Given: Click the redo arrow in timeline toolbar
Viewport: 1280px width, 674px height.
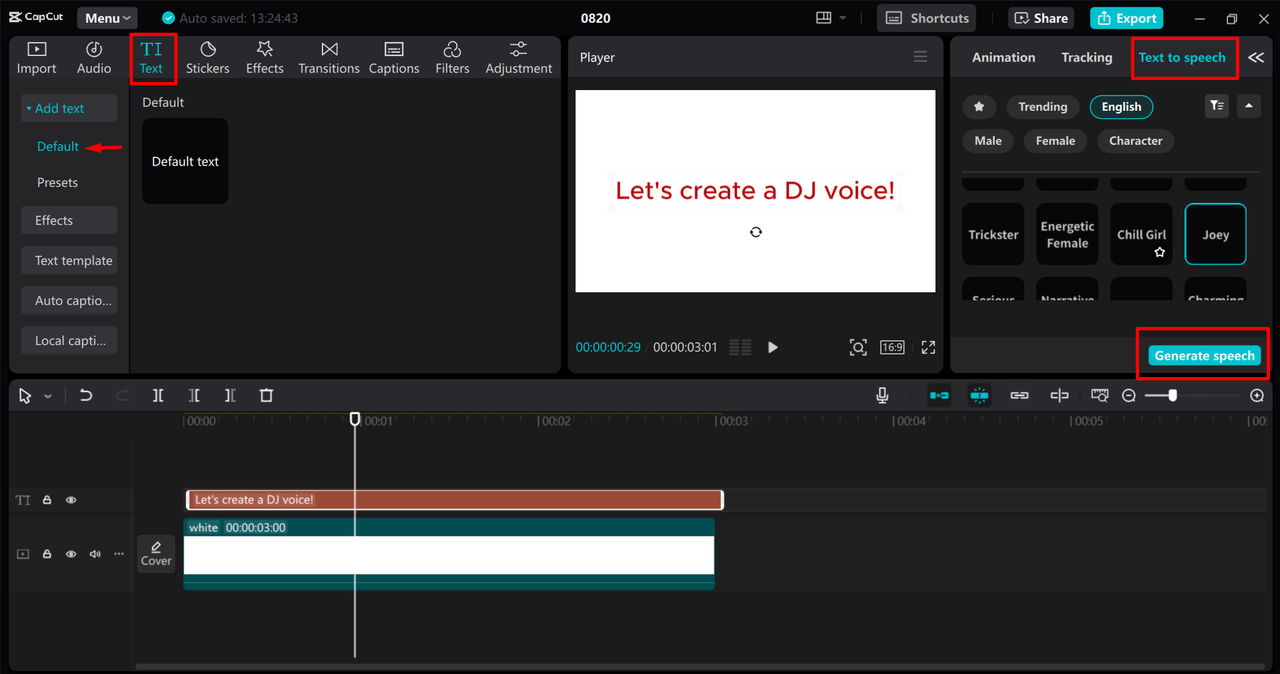Looking at the screenshot, I should click(x=122, y=396).
